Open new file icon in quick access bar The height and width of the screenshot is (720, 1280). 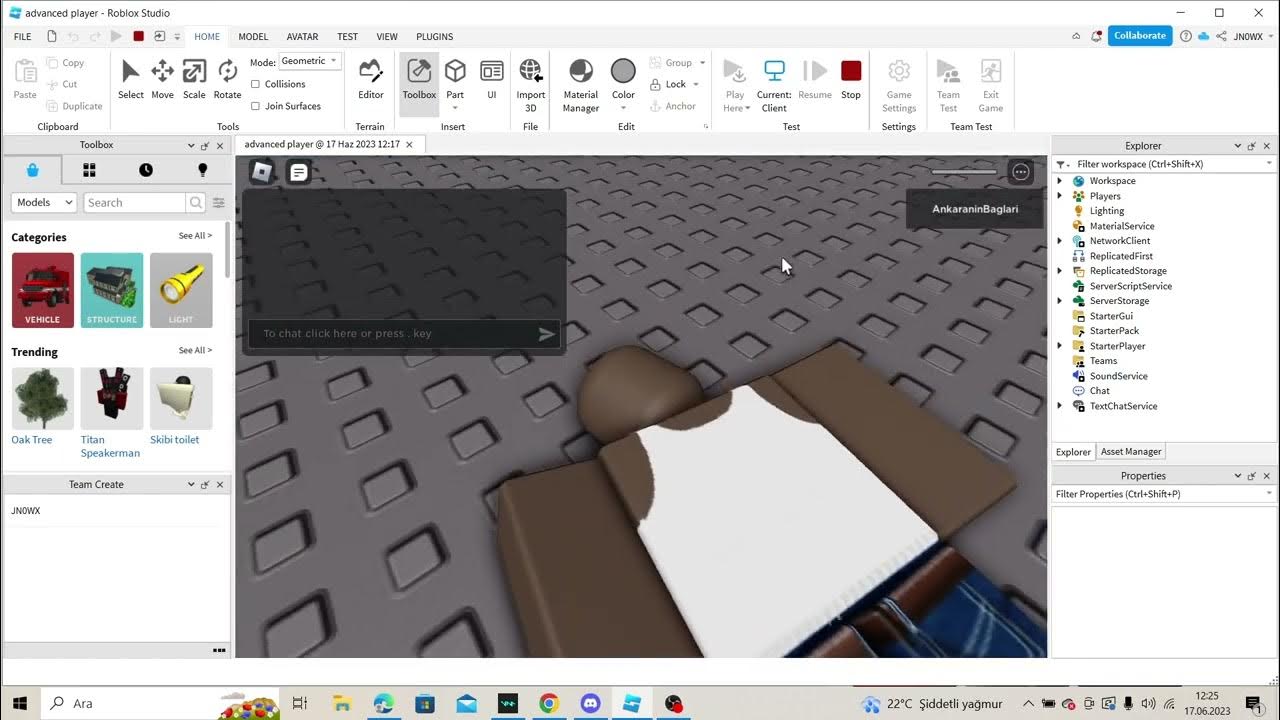52,36
